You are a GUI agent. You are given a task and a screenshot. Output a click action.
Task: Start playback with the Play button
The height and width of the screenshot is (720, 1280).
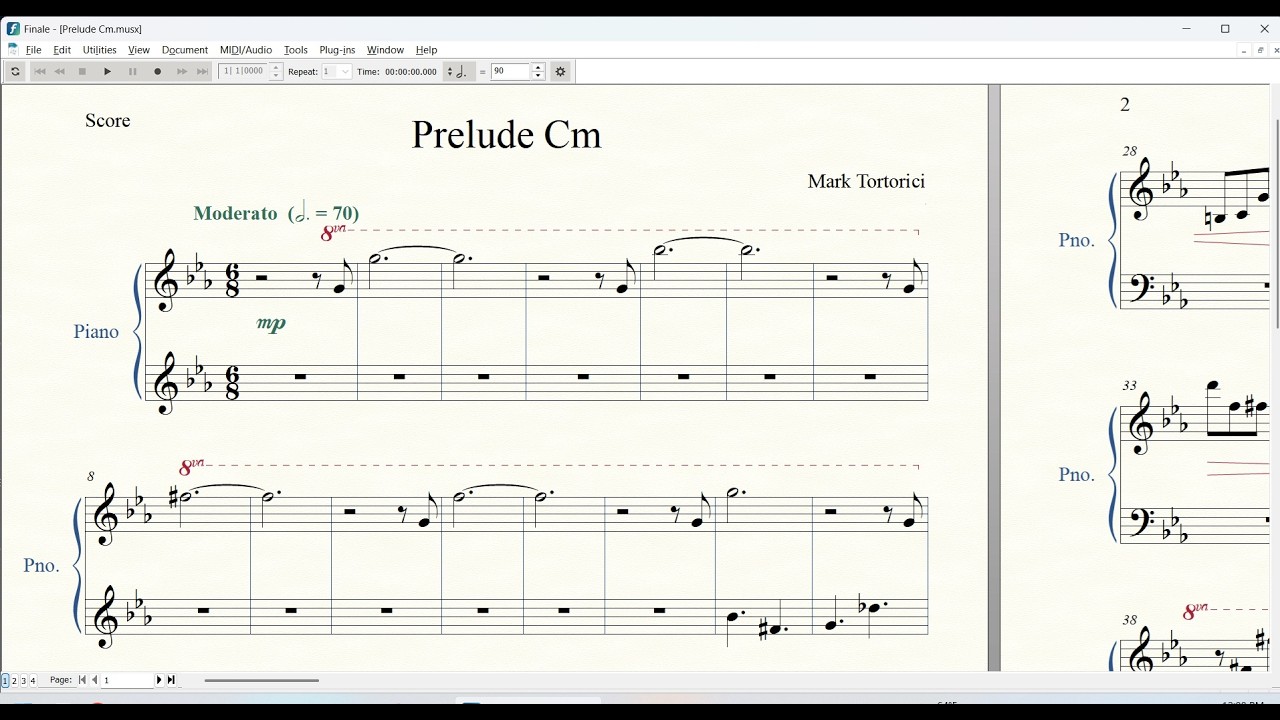pos(108,72)
